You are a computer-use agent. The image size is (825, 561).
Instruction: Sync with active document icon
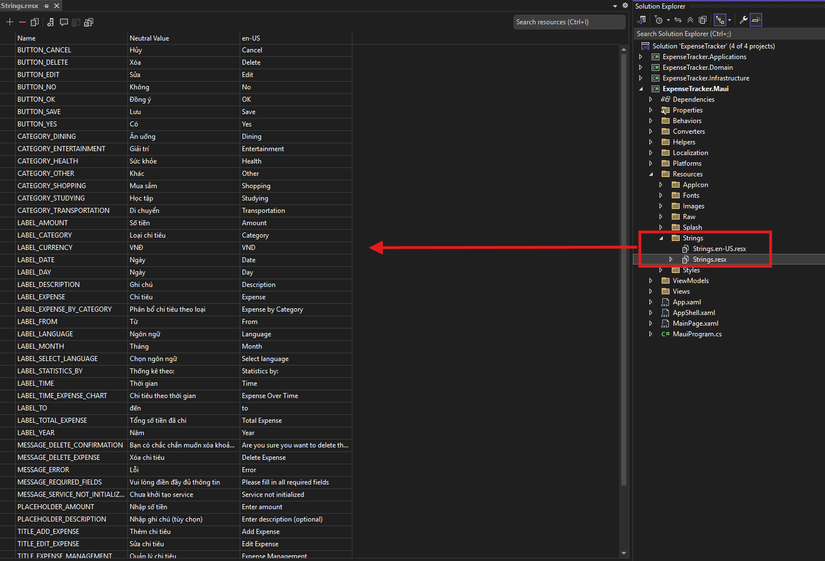coord(678,20)
